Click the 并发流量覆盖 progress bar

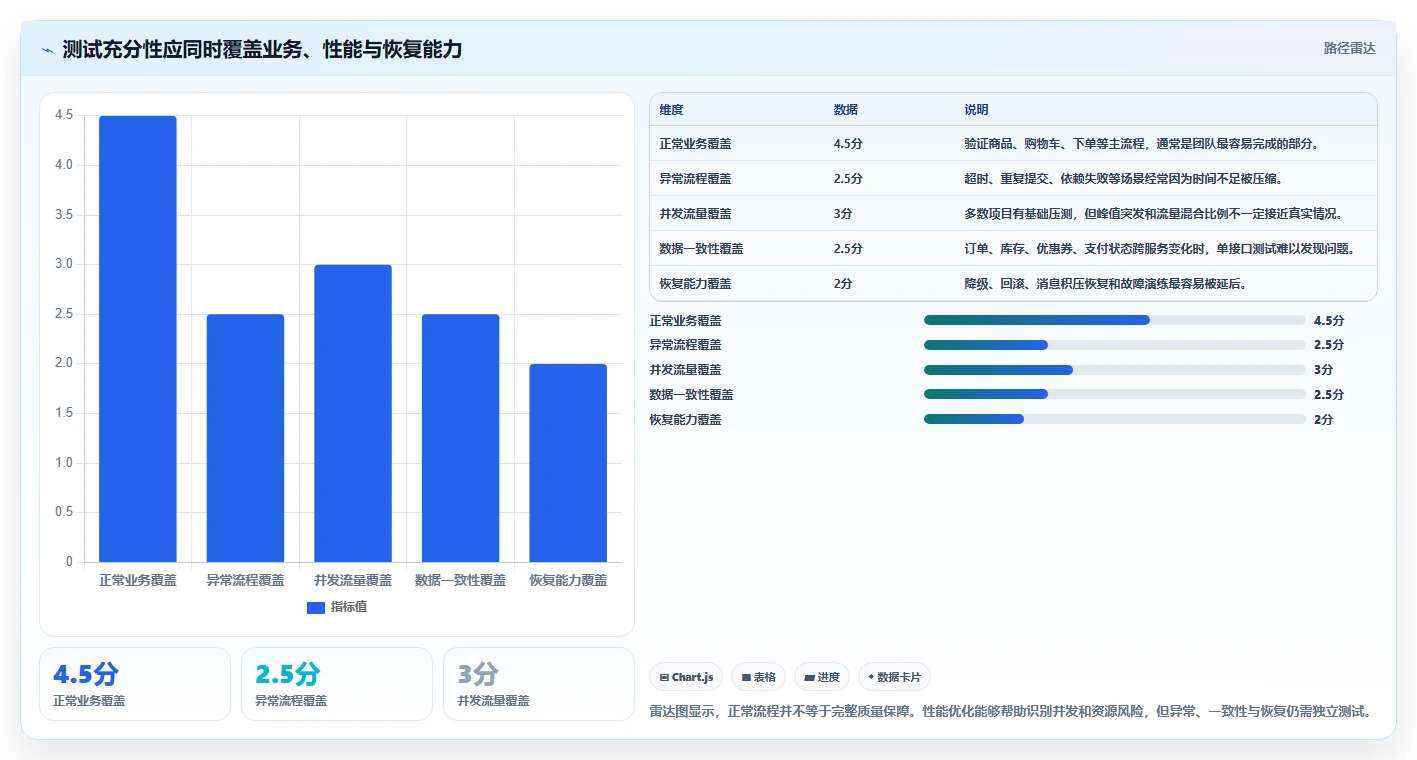pyautogui.click(x=1115, y=370)
